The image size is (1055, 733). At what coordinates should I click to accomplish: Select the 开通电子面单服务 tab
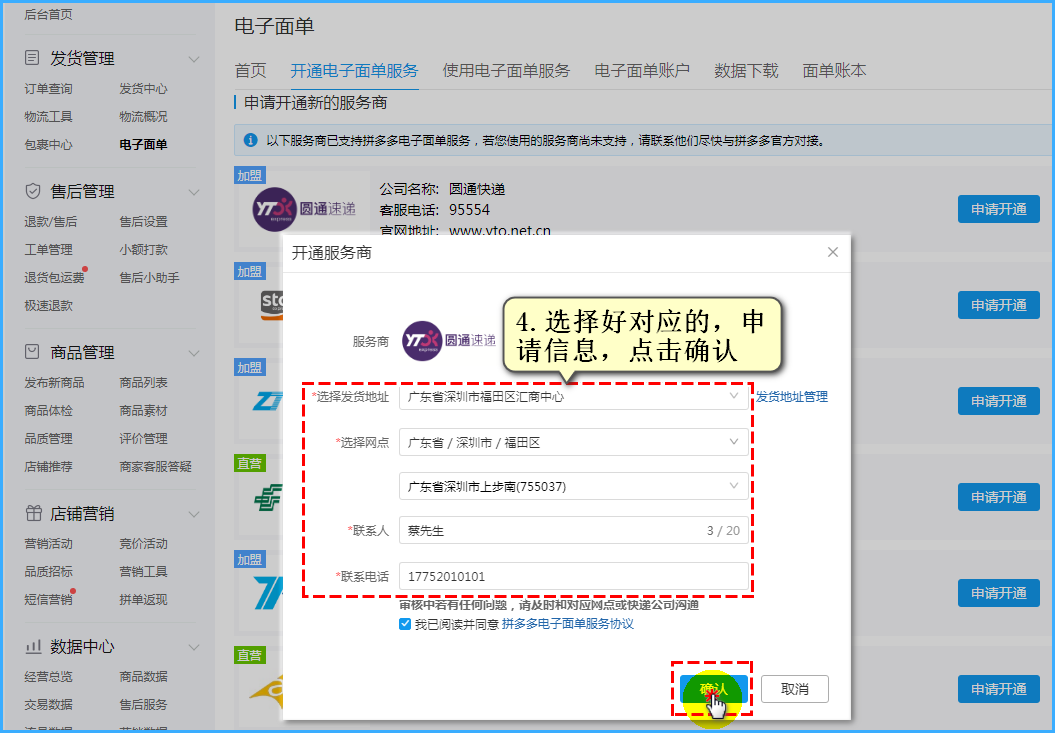354,71
